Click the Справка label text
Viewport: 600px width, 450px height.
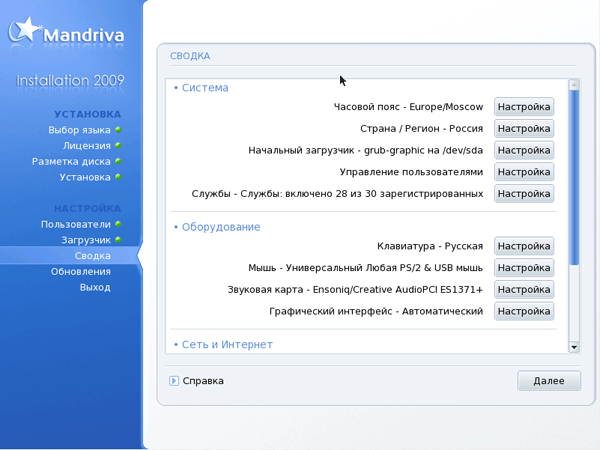[x=203, y=381]
